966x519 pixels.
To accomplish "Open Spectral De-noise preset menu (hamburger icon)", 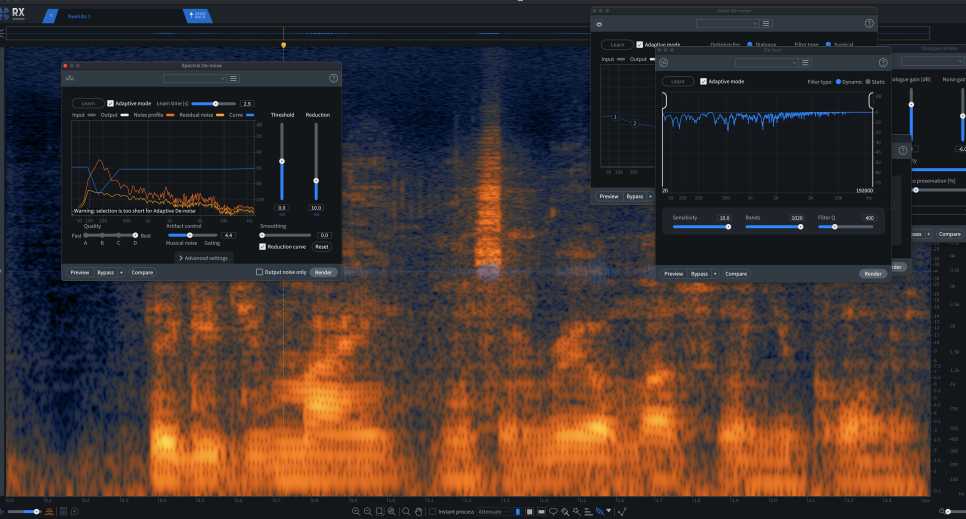I will 233,78.
